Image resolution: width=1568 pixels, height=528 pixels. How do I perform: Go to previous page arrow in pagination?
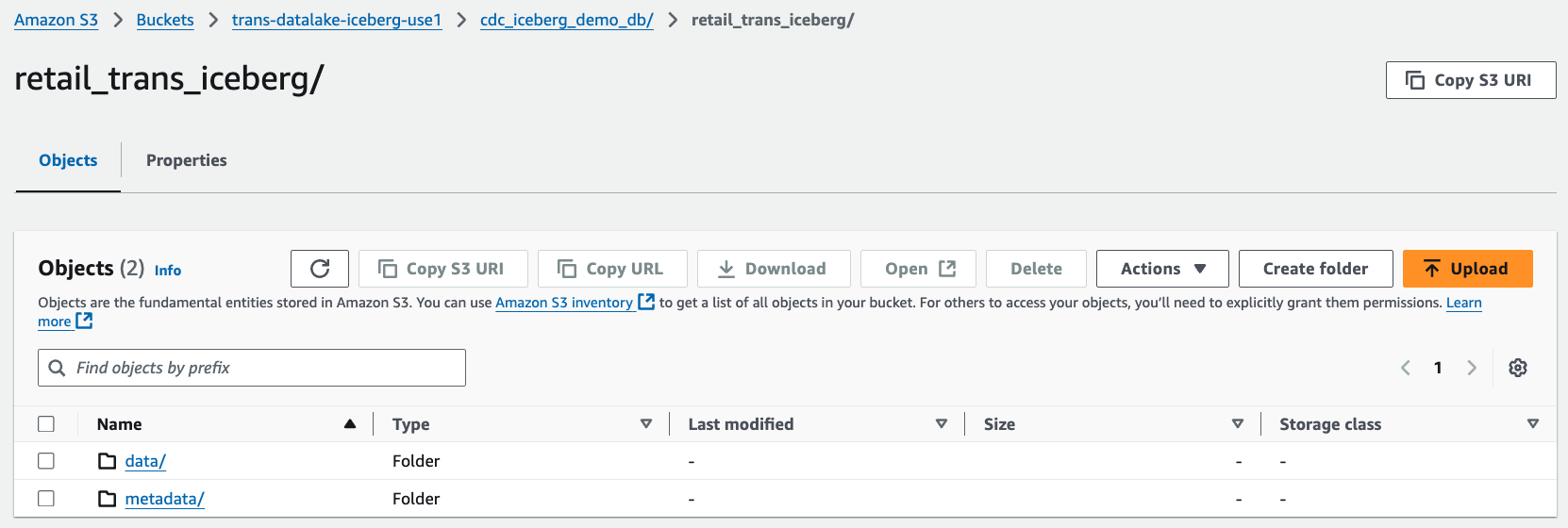tap(1406, 368)
